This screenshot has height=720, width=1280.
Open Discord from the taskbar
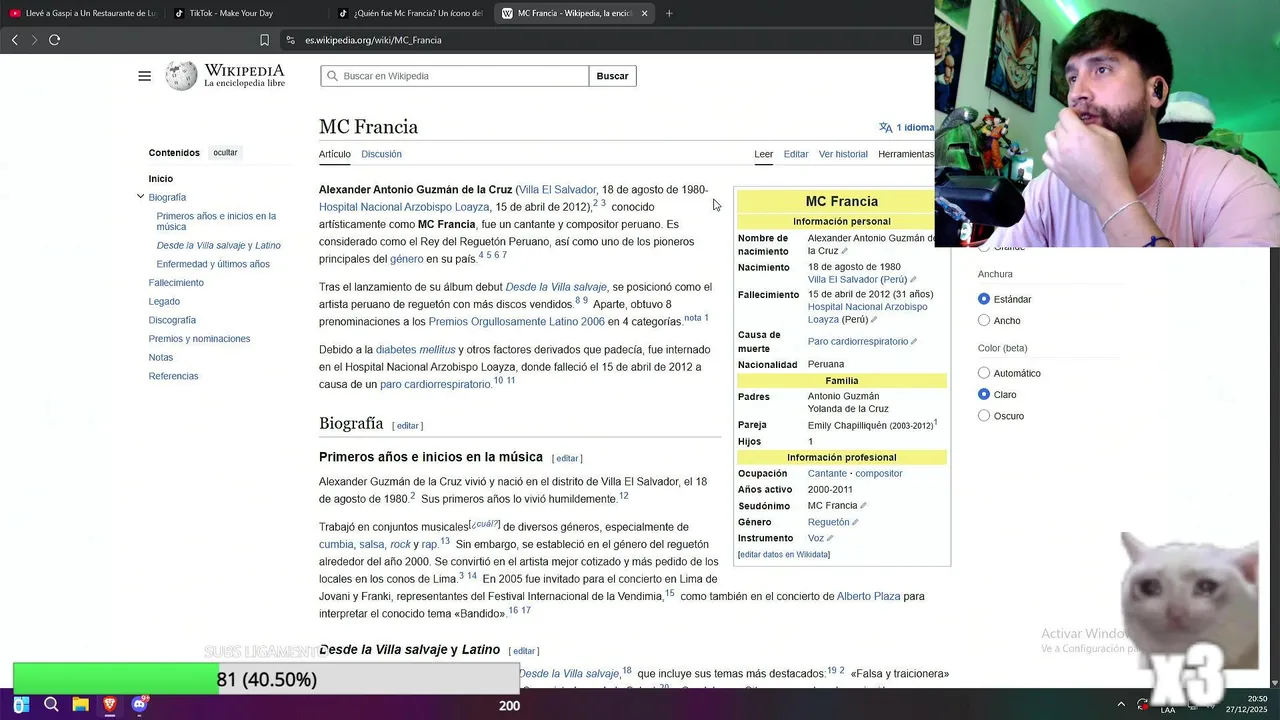click(x=140, y=705)
